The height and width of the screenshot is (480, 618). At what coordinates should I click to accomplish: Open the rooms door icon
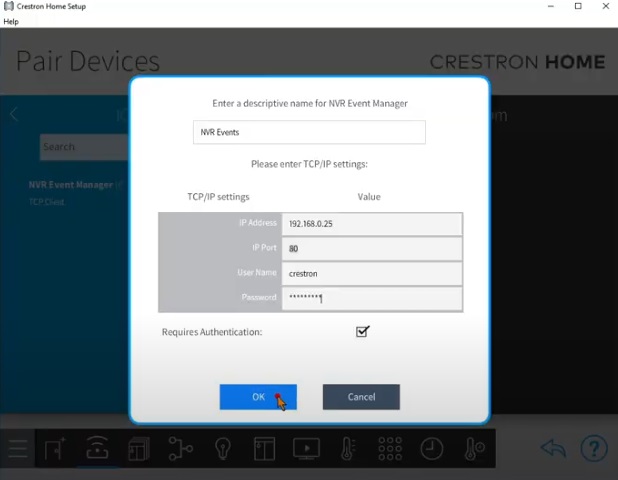(54, 448)
